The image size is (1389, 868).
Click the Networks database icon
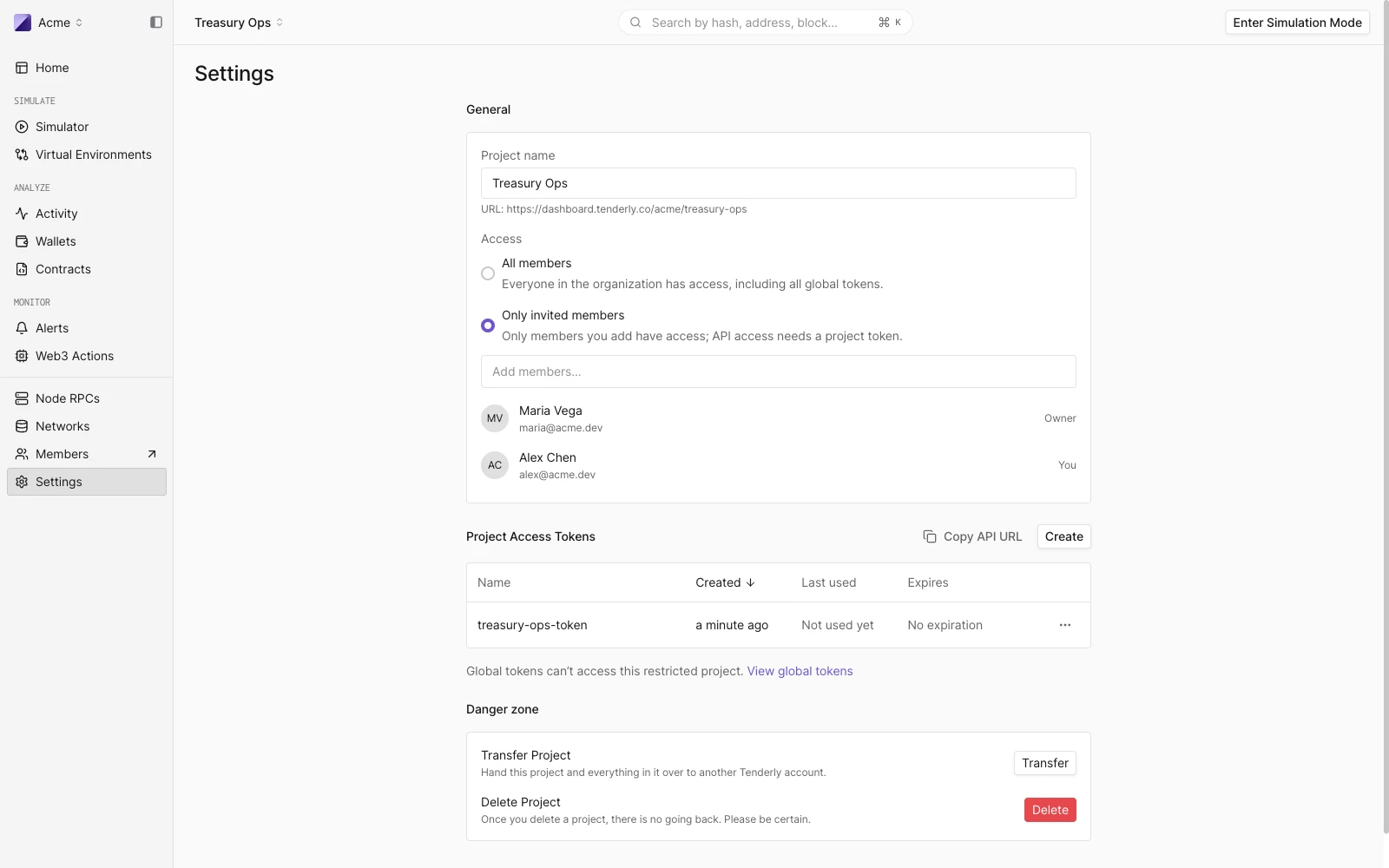22,426
